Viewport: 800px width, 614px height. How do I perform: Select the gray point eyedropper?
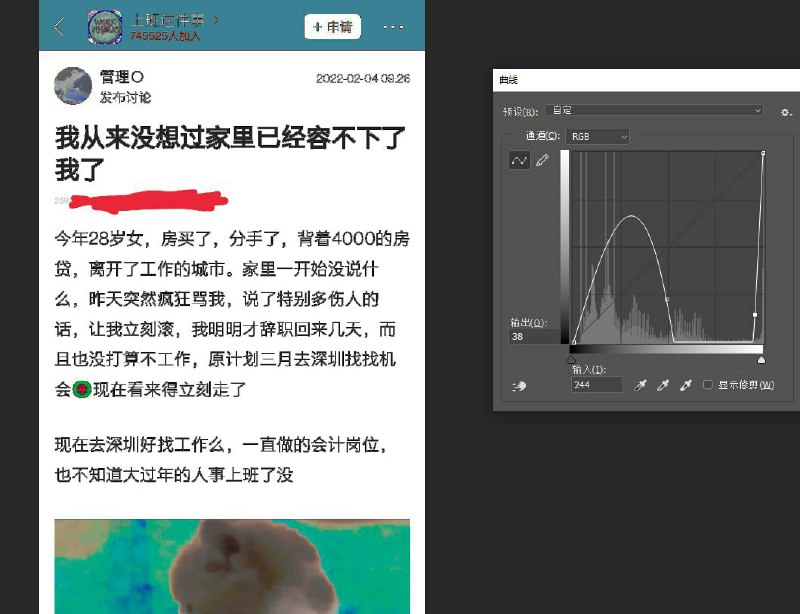[x=663, y=384]
